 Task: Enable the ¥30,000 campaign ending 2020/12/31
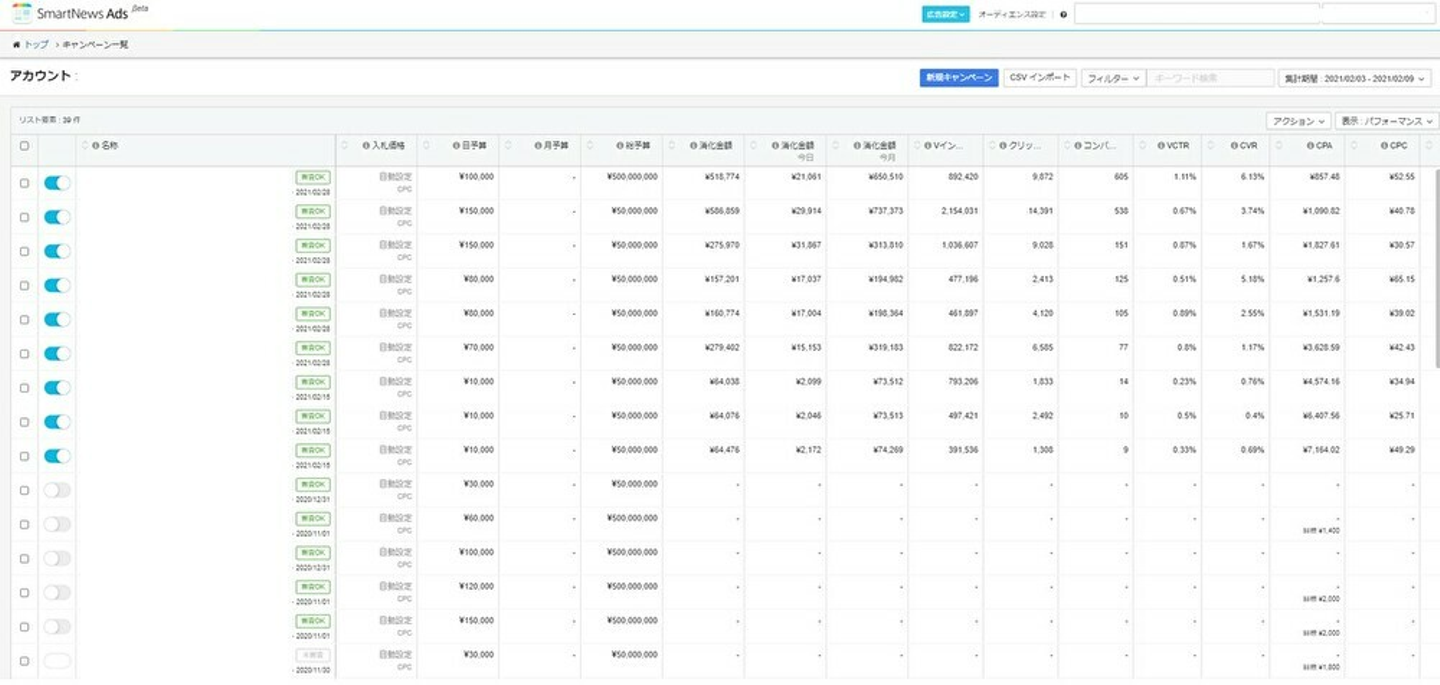57,489
